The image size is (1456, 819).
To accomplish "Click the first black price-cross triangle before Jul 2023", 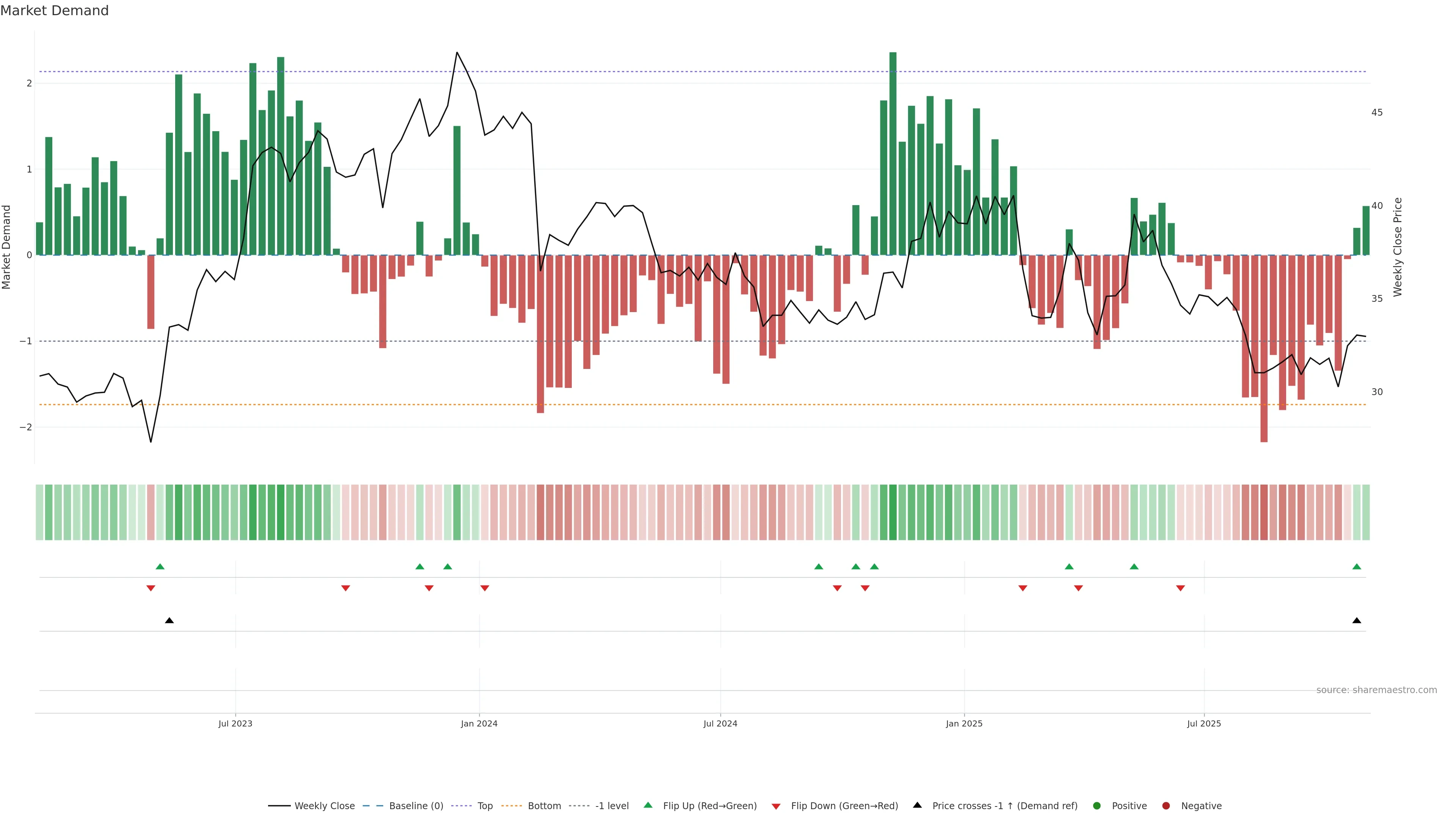I will [169, 621].
